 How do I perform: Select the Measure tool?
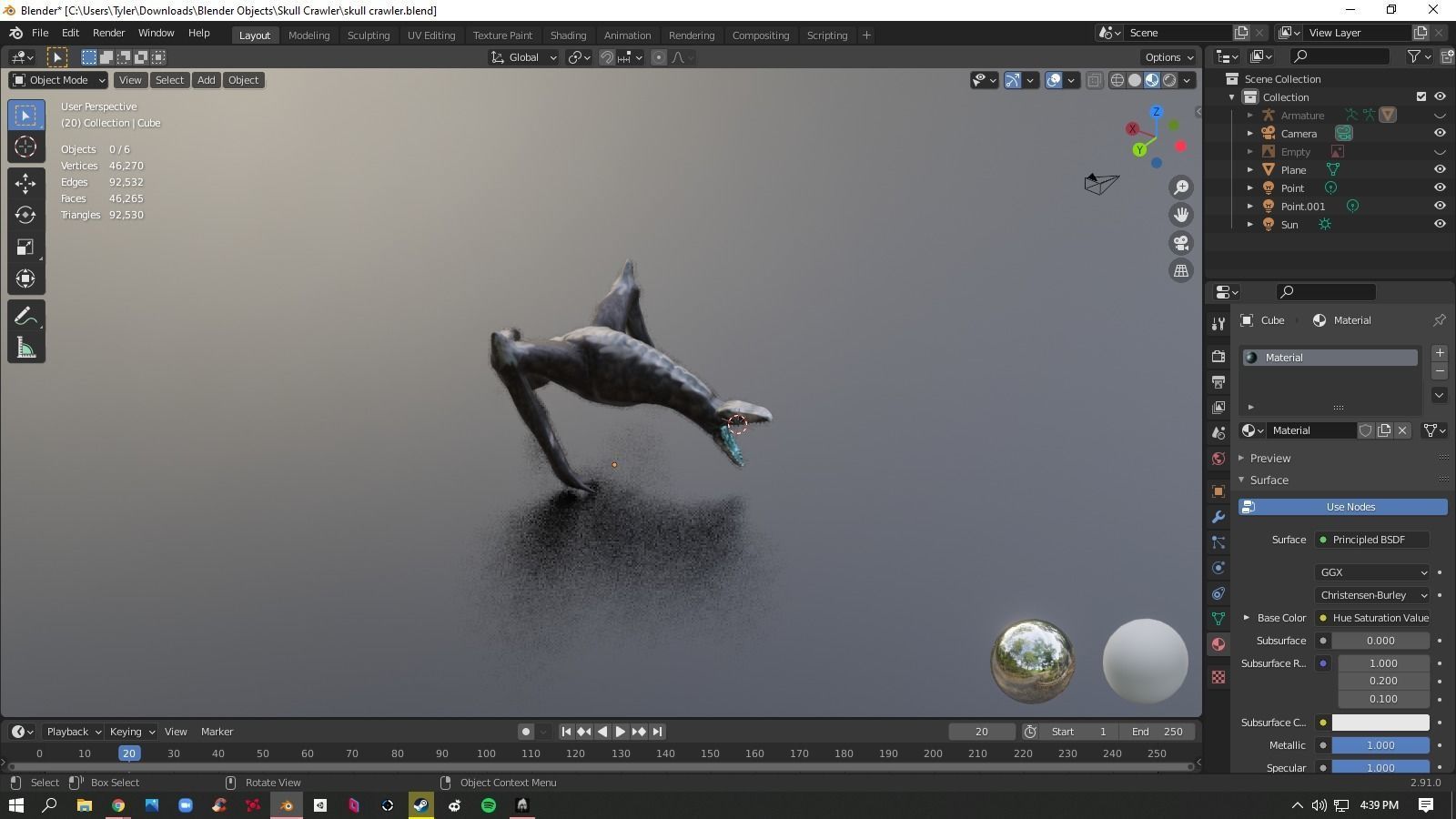(x=25, y=347)
